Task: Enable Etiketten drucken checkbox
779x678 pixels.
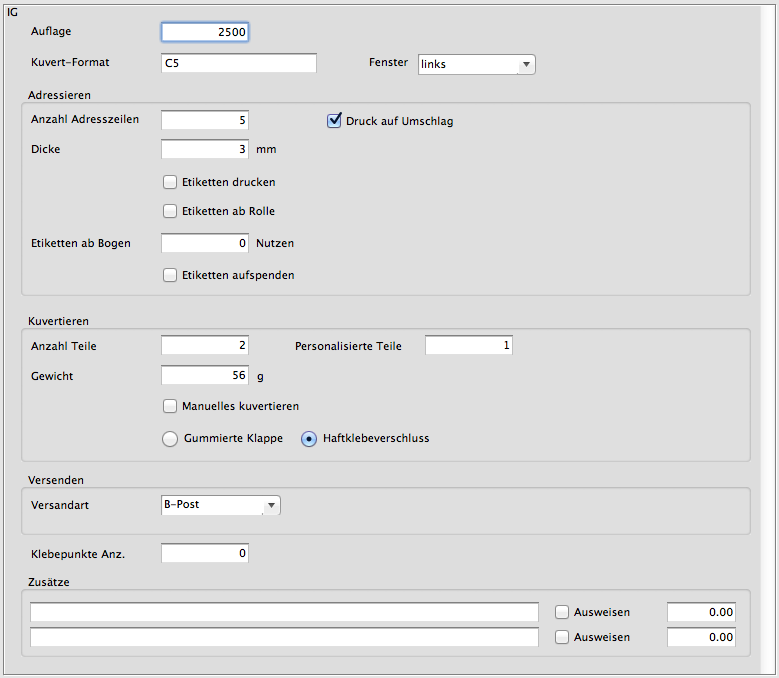Action: 170,182
